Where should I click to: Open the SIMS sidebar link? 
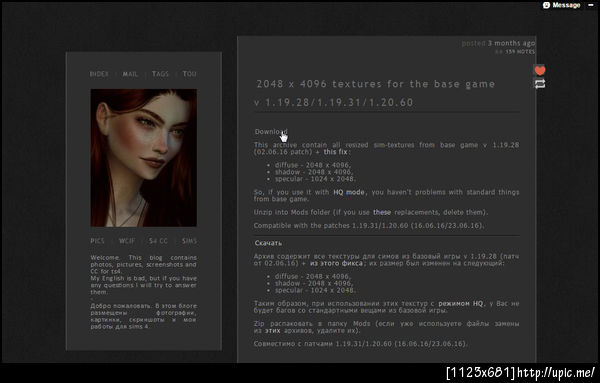click(x=189, y=241)
